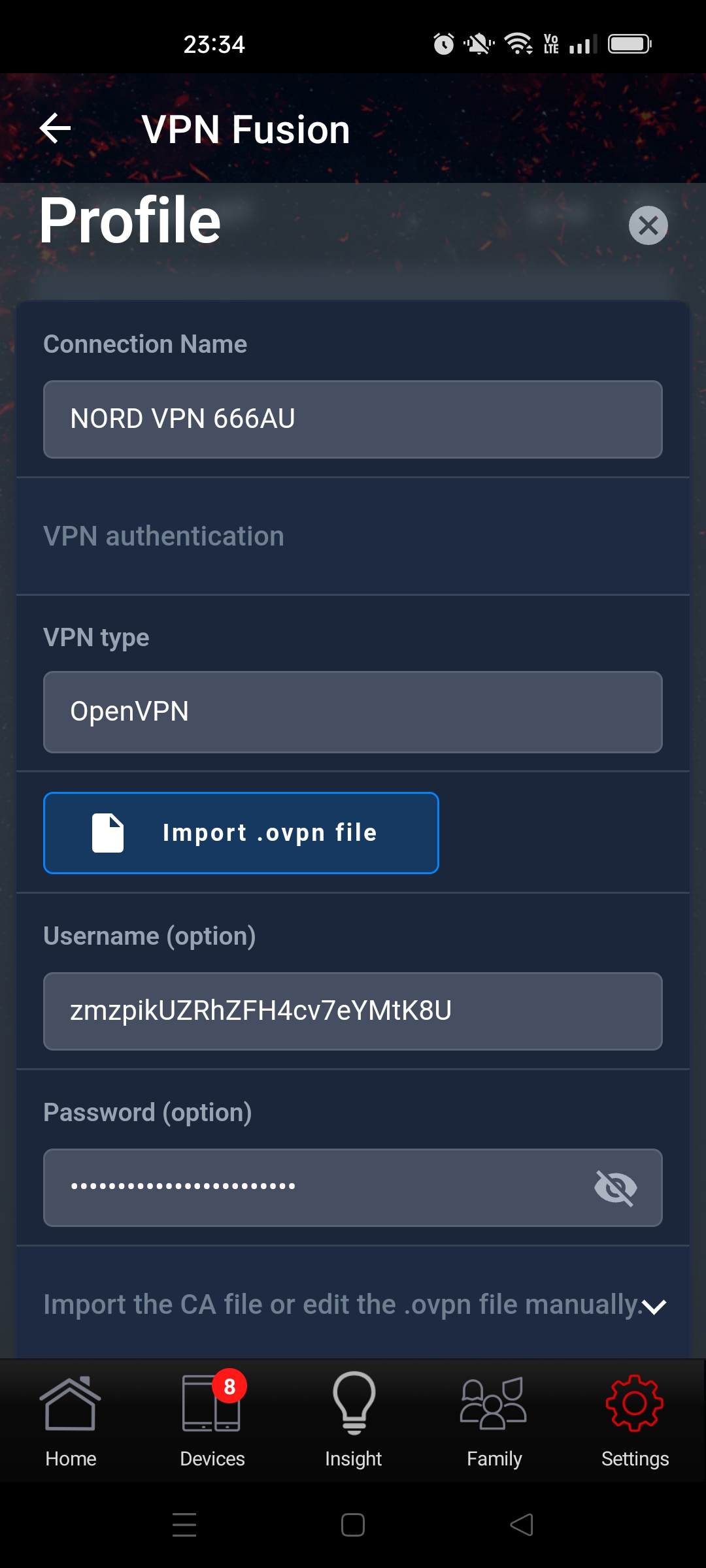
Task: Tap the back arrow beside VPN Fusion
Action: 55,128
